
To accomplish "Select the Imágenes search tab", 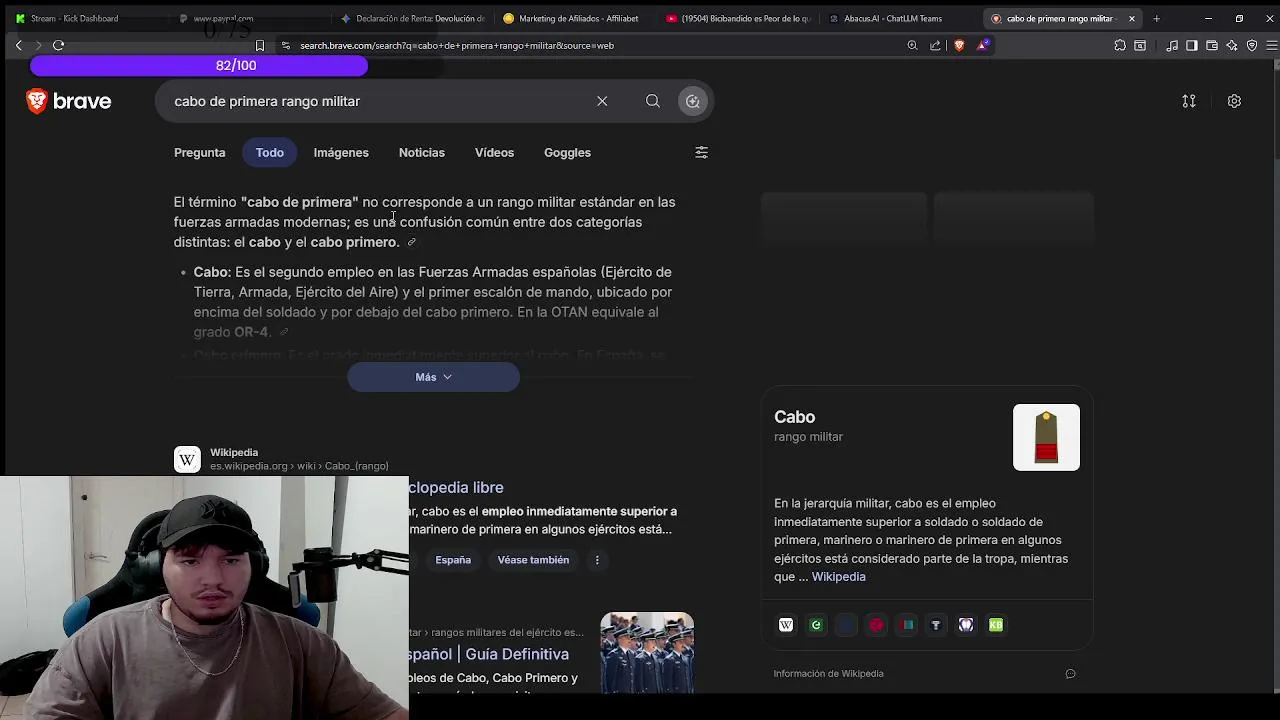I will pos(341,152).
